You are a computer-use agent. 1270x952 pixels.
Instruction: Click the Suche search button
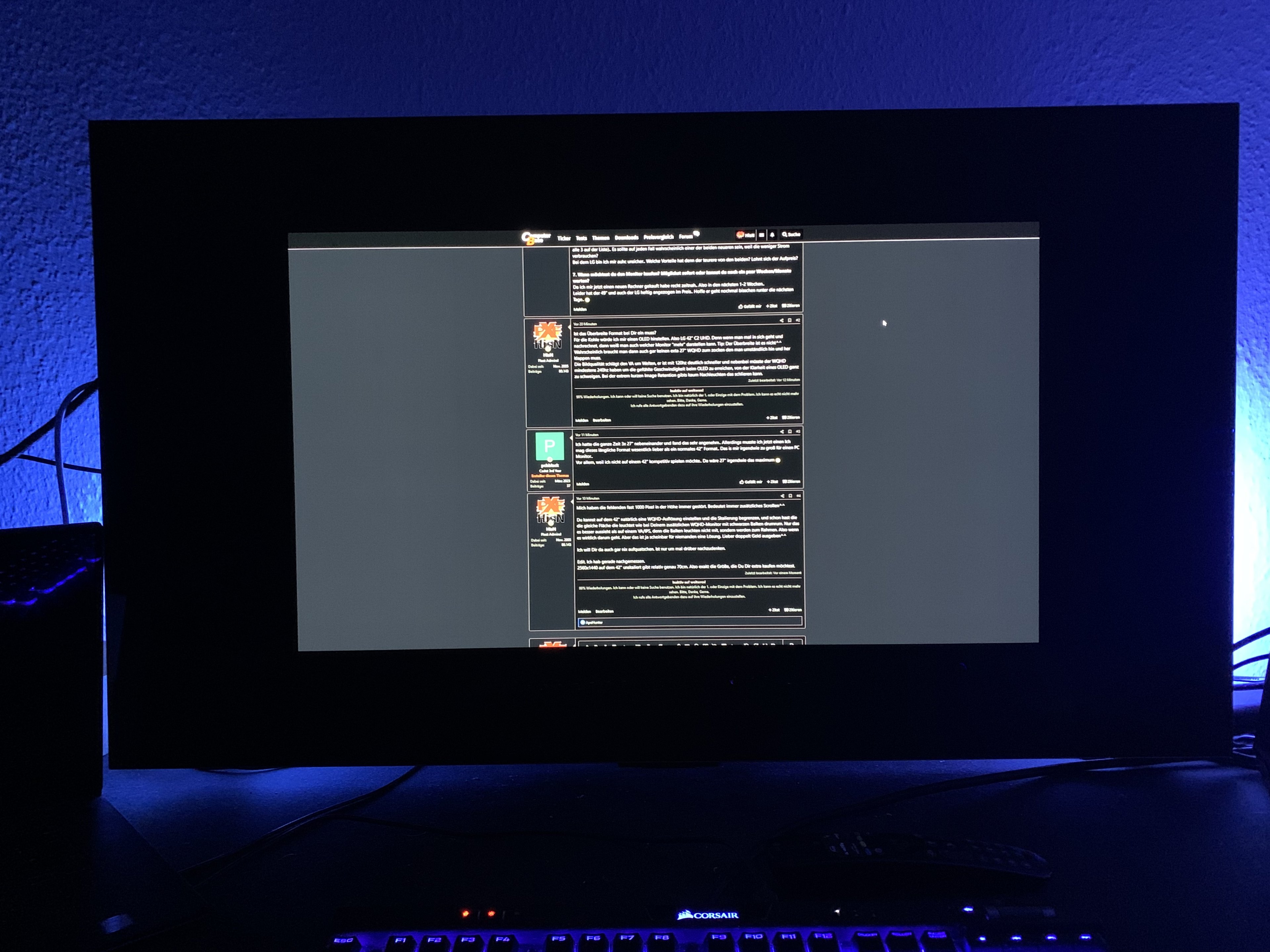[791, 234]
